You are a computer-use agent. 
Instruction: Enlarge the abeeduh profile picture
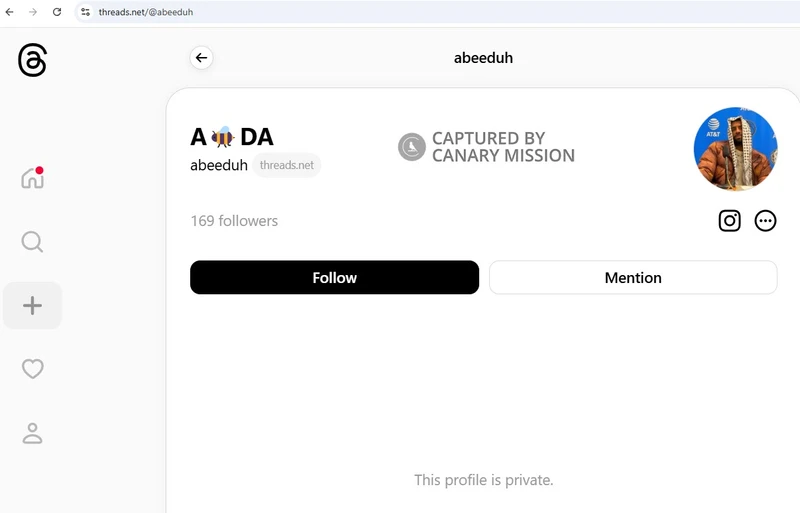click(735, 149)
